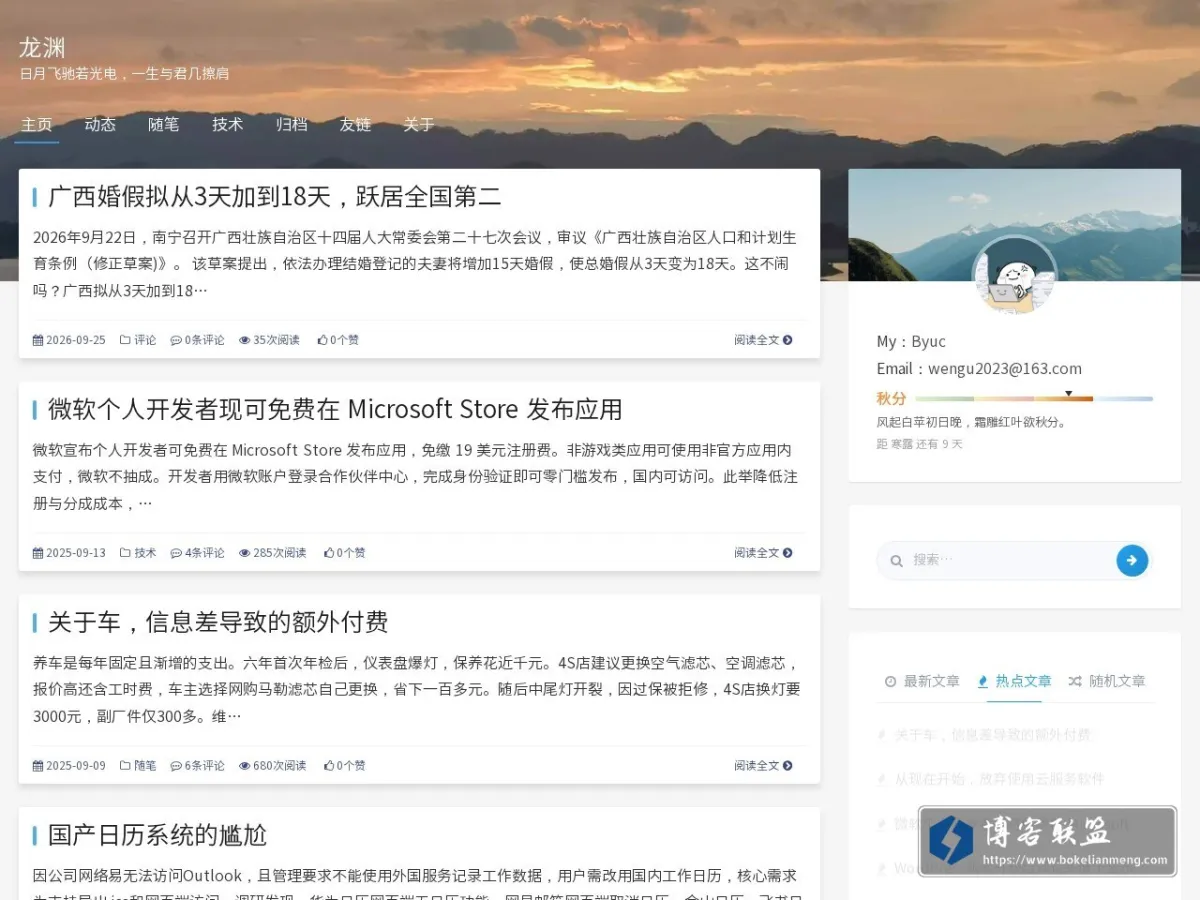Open sidebar hot article 关于车，信息差导致的额外付费
This screenshot has width=1200, height=900.
992,735
